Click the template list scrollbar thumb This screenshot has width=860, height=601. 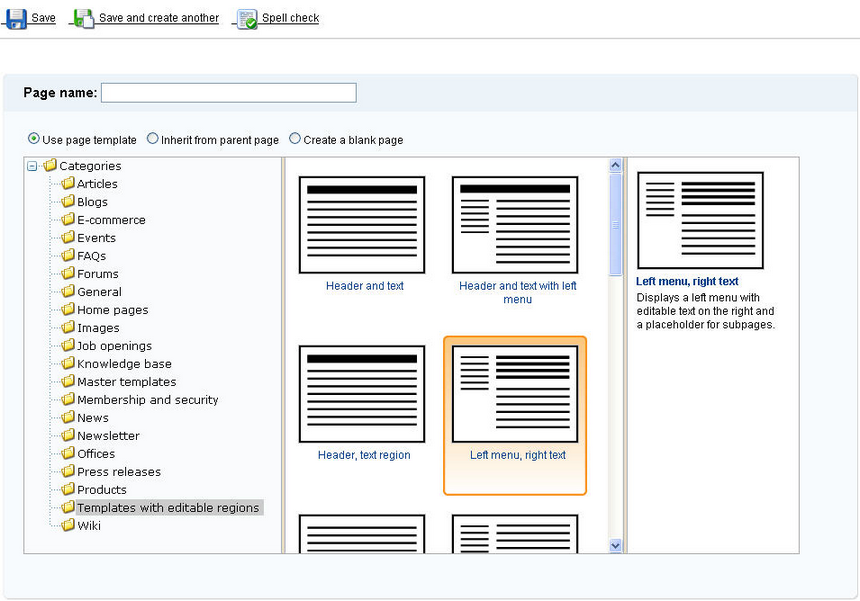(615, 224)
